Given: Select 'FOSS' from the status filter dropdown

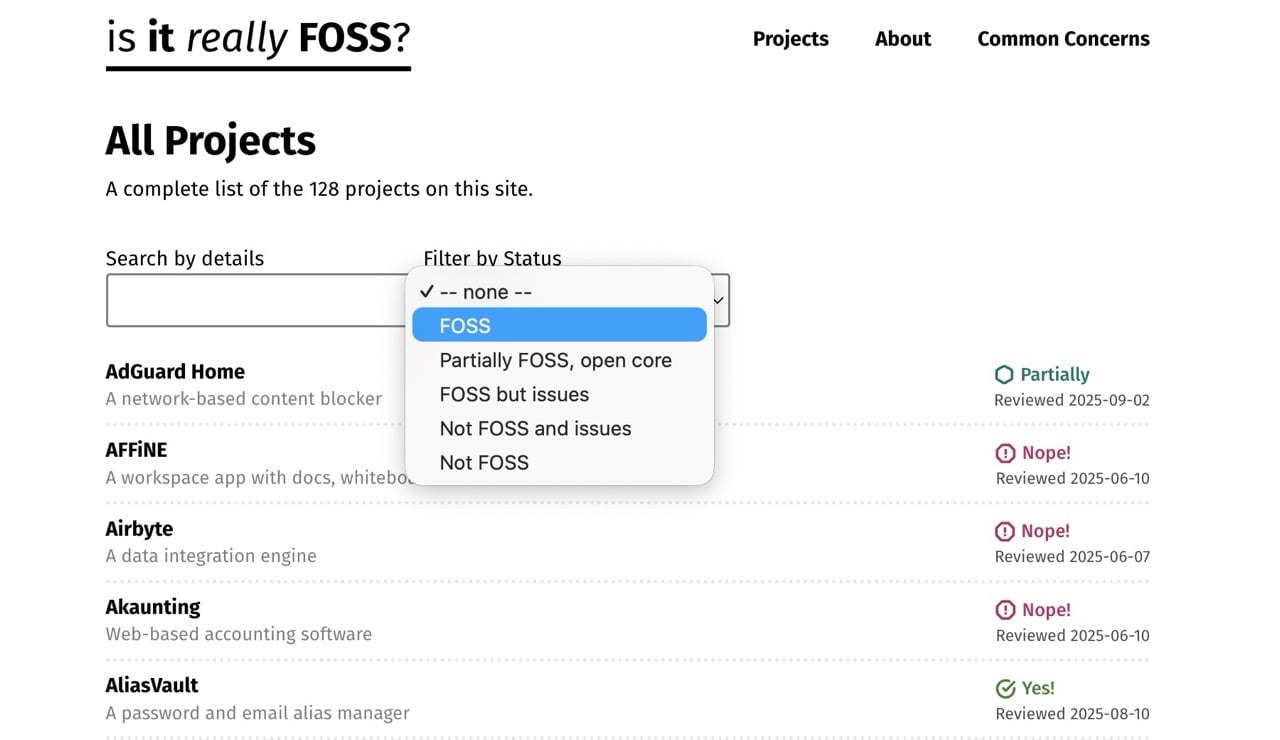Looking at the screenshot, I should 464,325.
